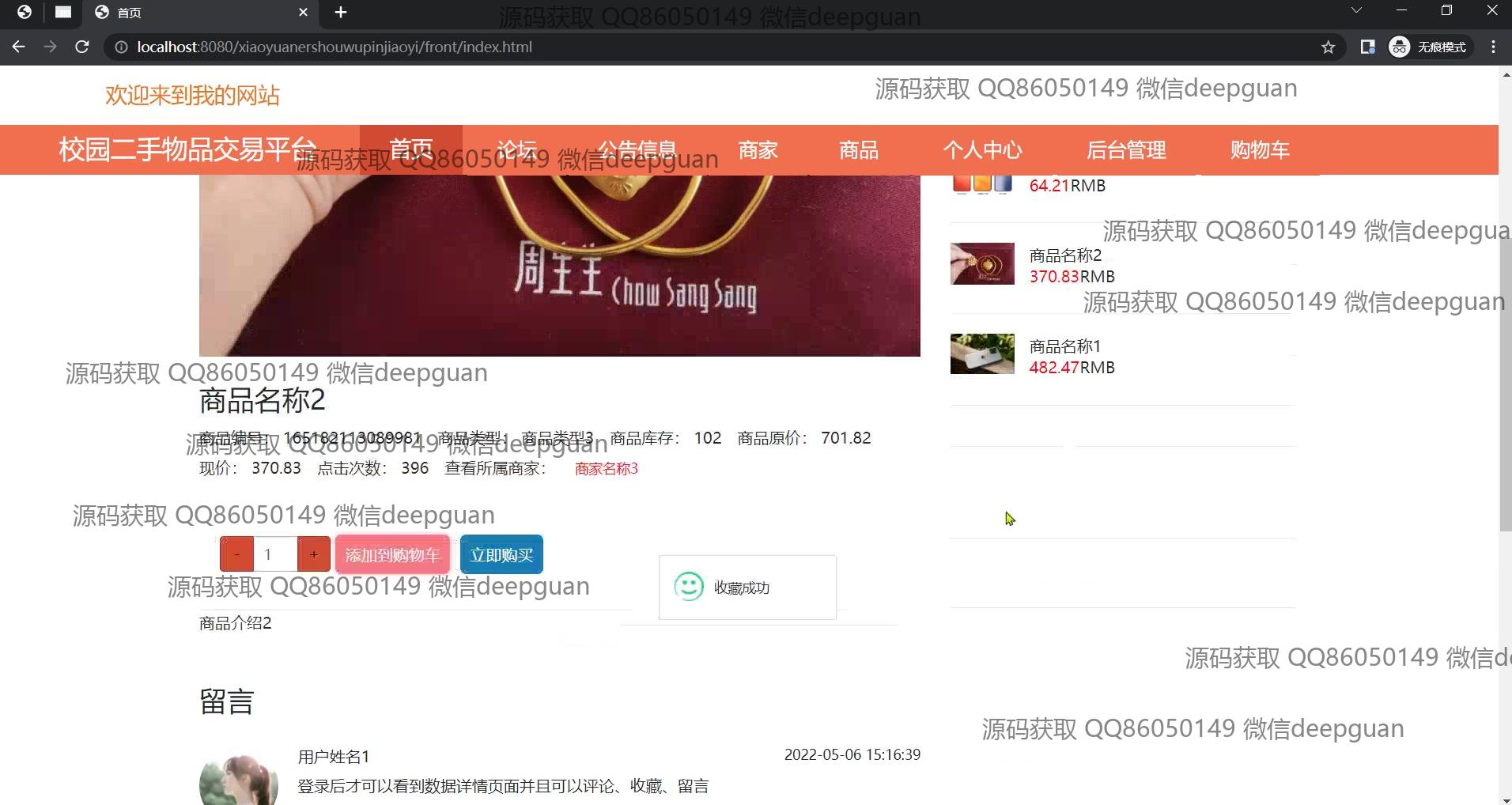
Task: Click the address bar URL field
Action: (712, 47)
